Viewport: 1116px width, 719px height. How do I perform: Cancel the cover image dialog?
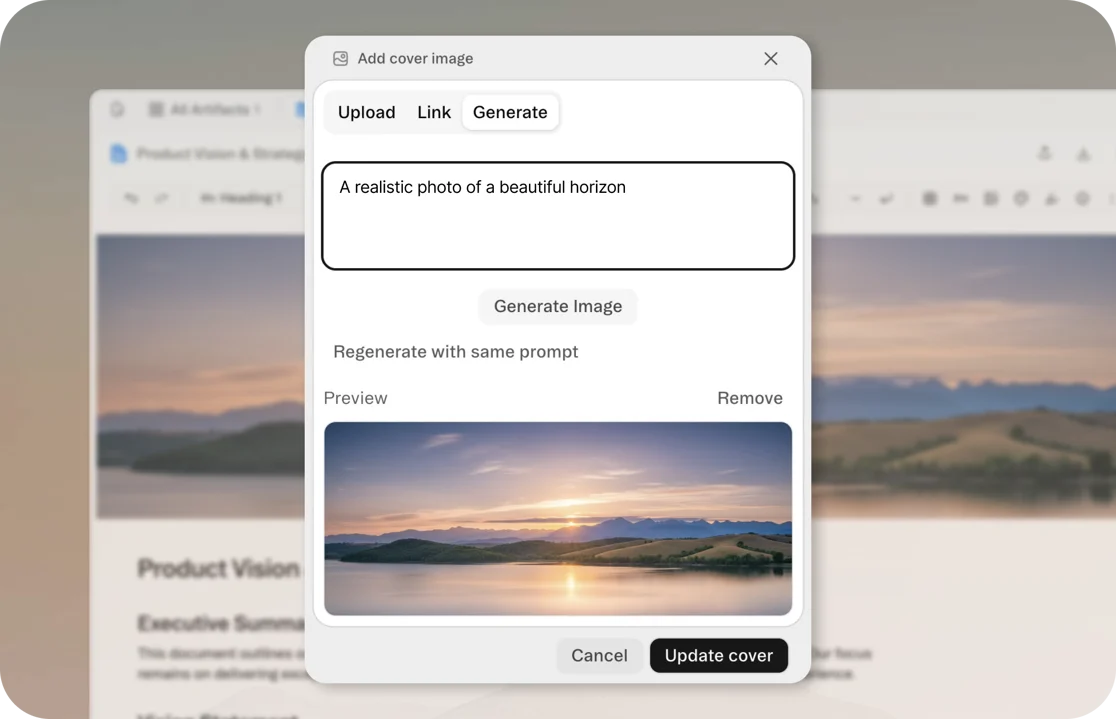click(x=599, y=656)
